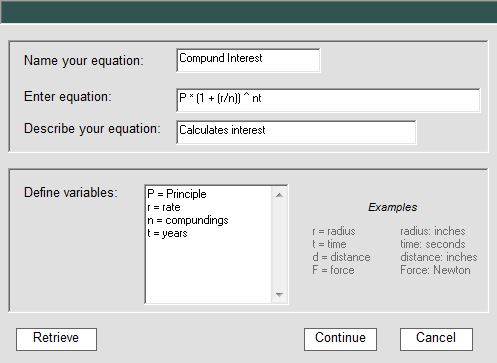Click up arrow of variables scrollbar

click(x=279, y=195)
